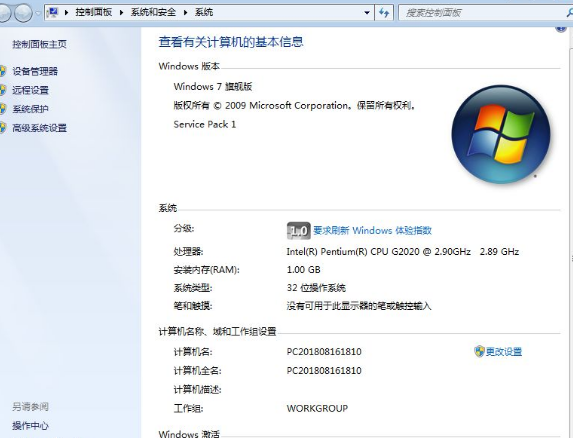
Task: Expand the arrow after 系统和安全 breadcrumb
Action: coord(186,13)
